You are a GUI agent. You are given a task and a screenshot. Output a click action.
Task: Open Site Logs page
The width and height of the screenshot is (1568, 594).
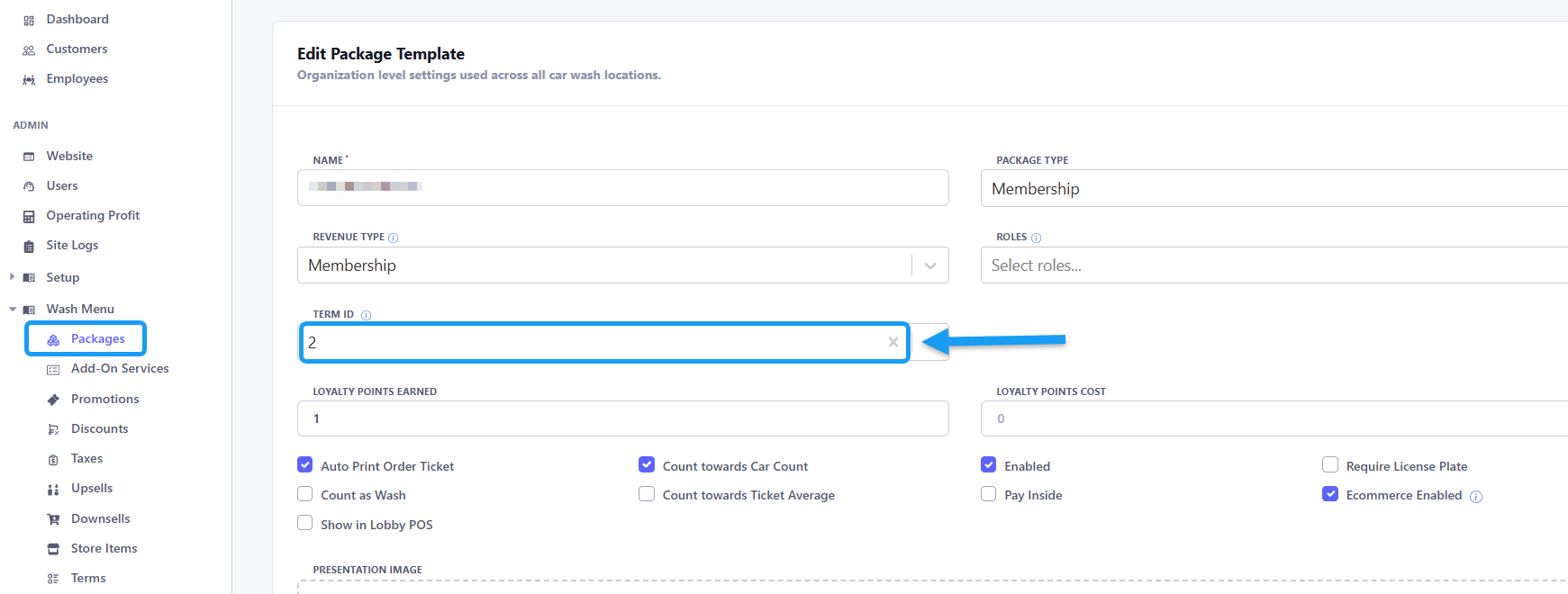point(72,245)
